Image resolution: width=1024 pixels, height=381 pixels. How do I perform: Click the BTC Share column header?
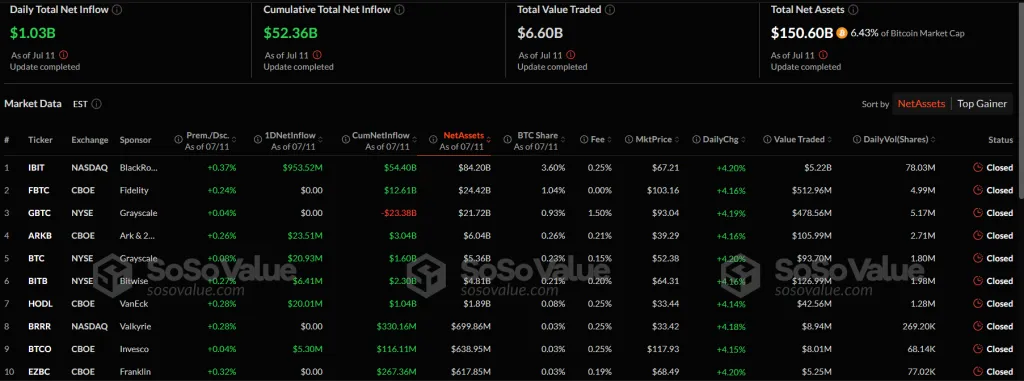[x=537, y=135]
